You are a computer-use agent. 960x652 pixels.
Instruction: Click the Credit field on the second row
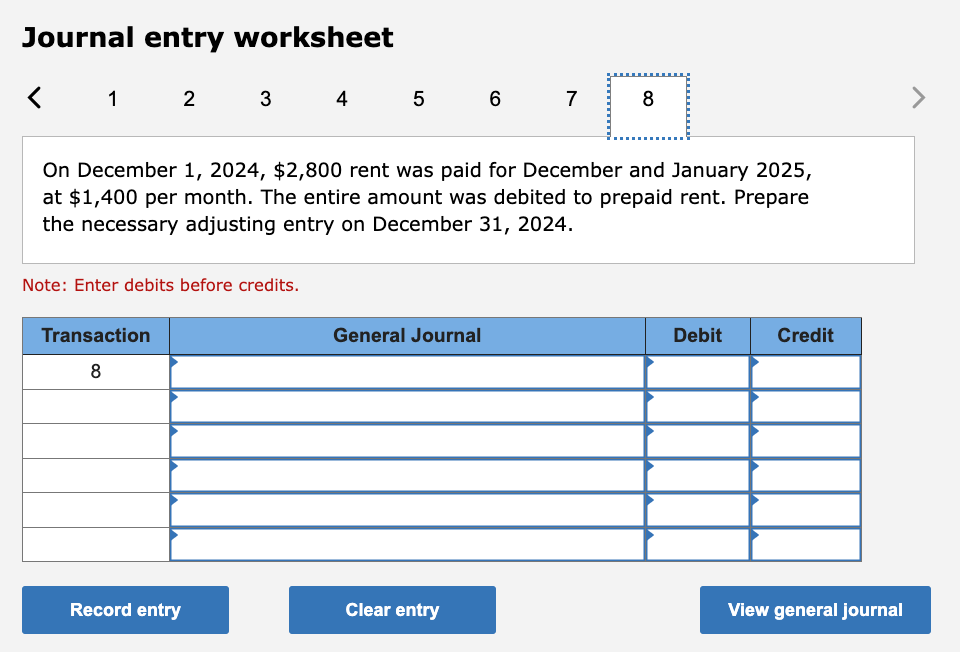point(805,406)
